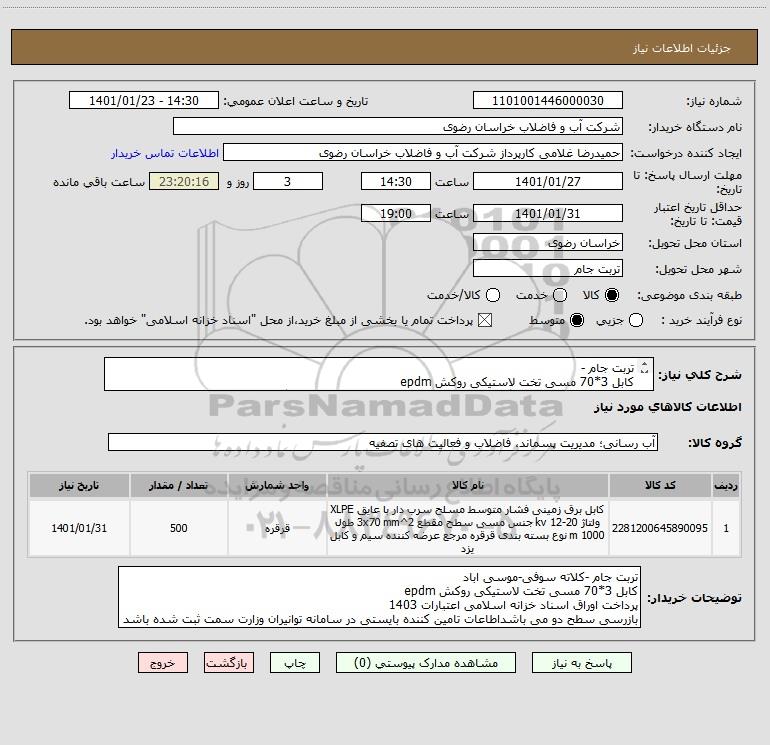Click the تعداد / مقدار column header
Image resolution: width=770 pixels, height=745 pixels.
click(x=179, y=485)
